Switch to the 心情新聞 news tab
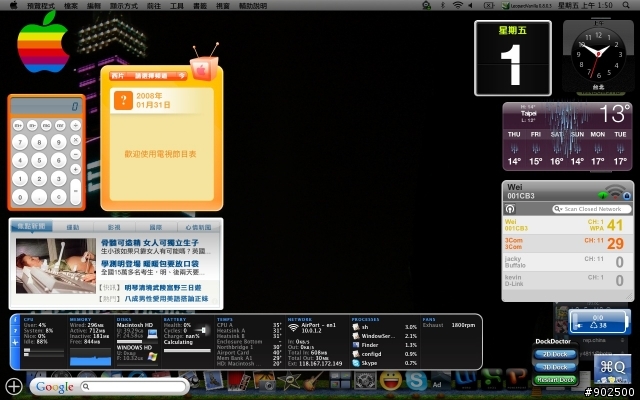 point(199,227)
